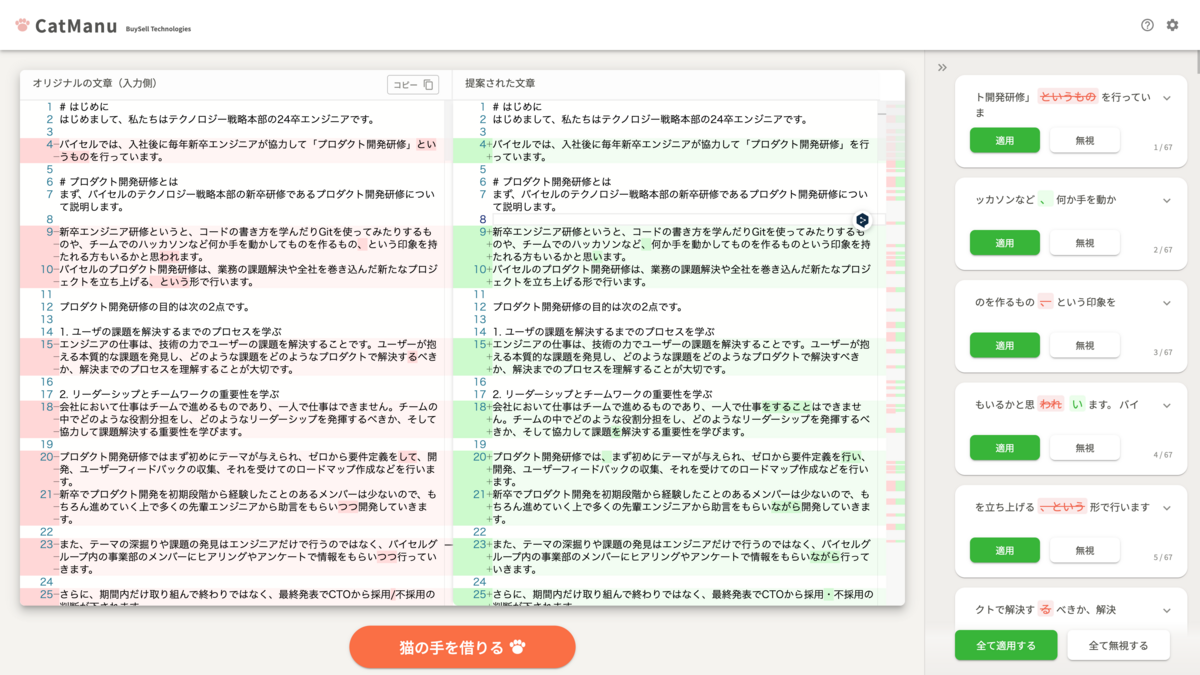Expand the クトで解決 suggestion card chevron
1200x675 pixels.
(x=1166, y=609)
